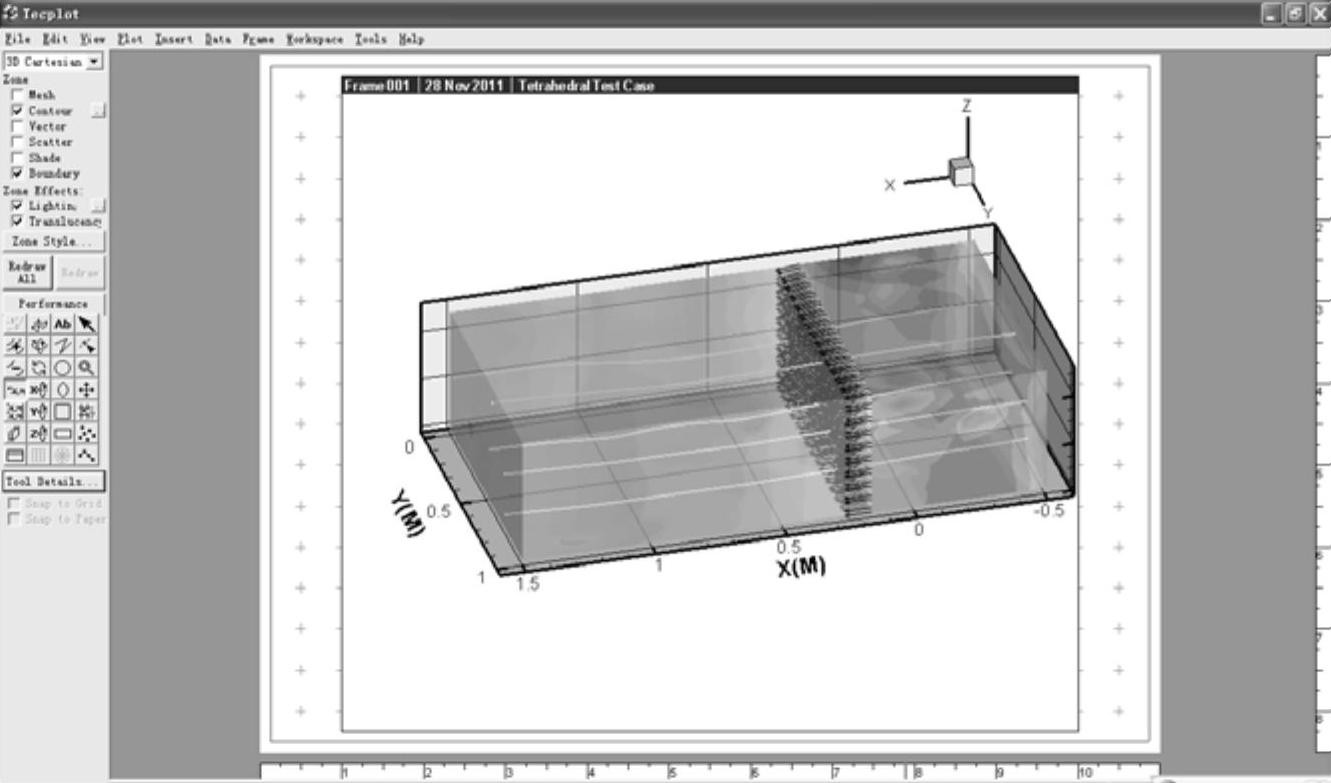This screenshot has width=1331, height=783.
Task: Toggle the Translucency zone effect
Action: tap(17, 220)
